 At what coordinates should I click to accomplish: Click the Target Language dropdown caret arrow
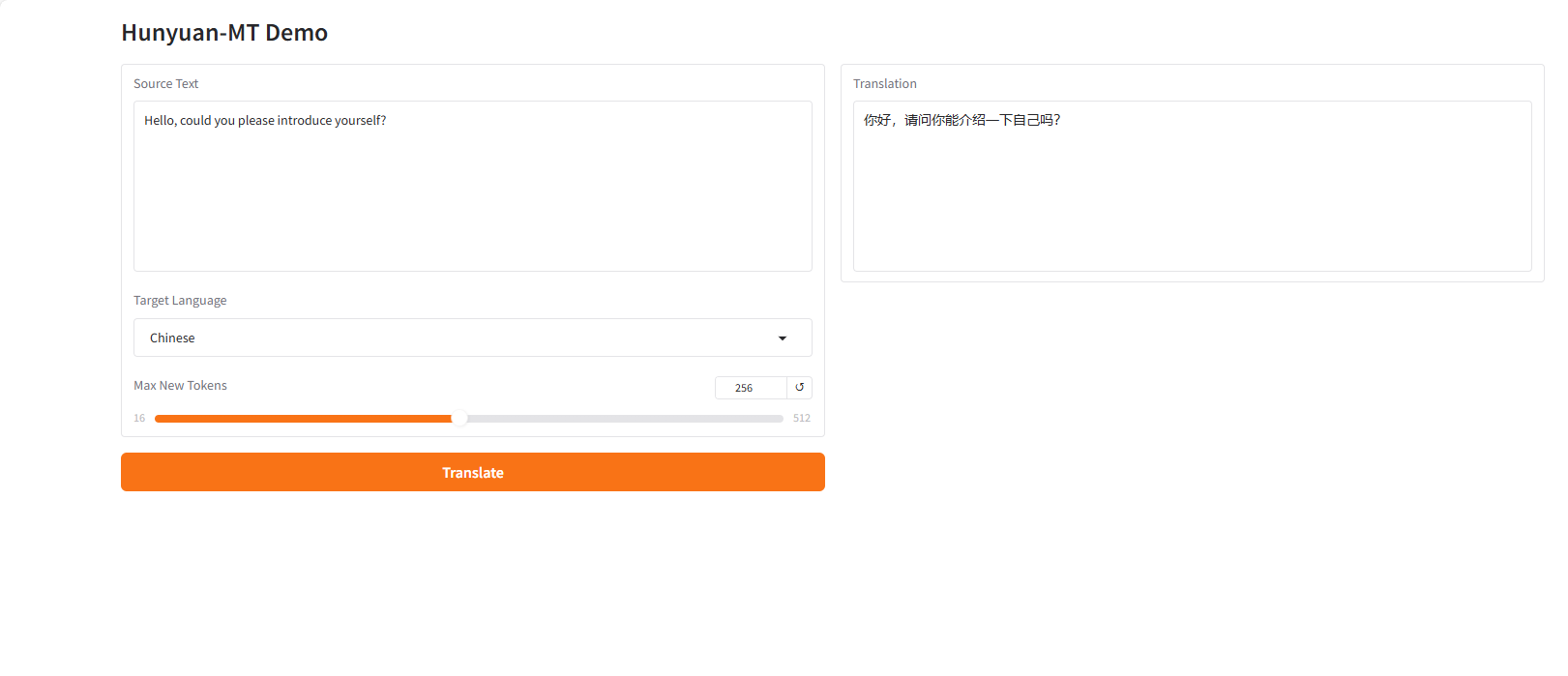point(782,338)
